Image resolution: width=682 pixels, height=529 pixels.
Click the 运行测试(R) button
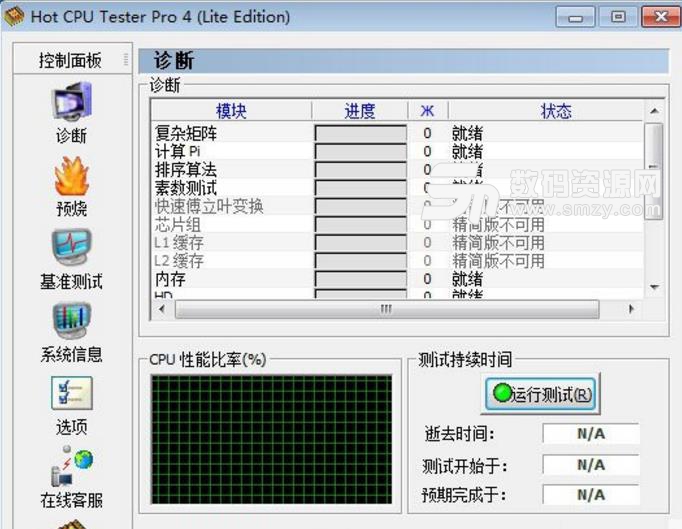point(541,394)
